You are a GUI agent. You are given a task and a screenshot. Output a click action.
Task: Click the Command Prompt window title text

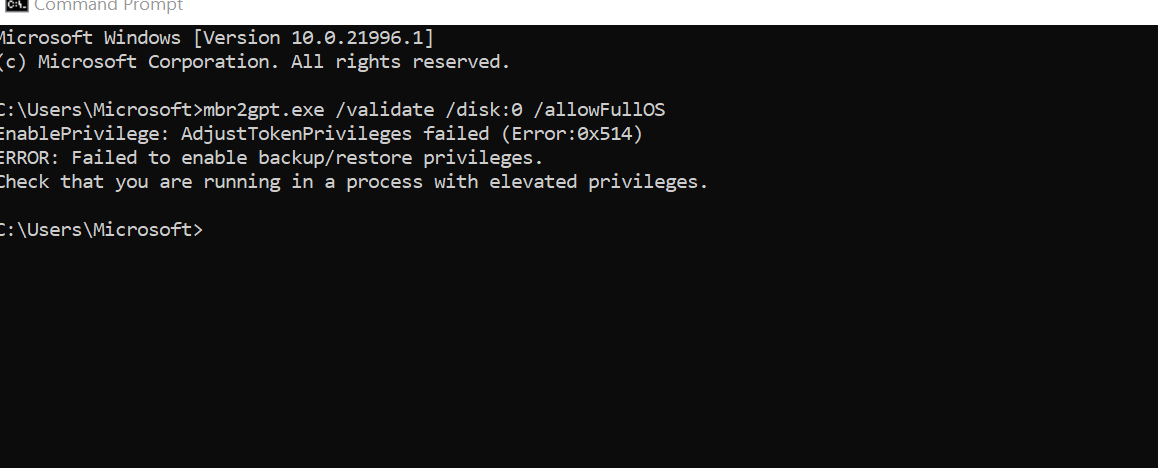click(108, 6)
